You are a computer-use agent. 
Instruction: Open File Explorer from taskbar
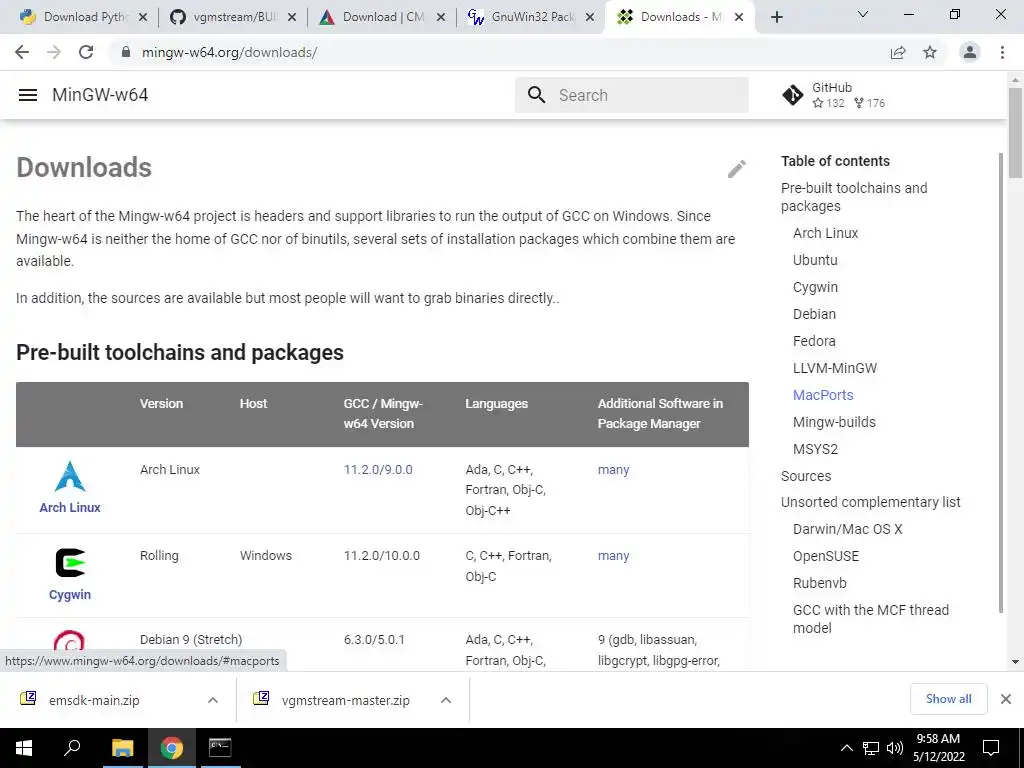pos(122,748)
